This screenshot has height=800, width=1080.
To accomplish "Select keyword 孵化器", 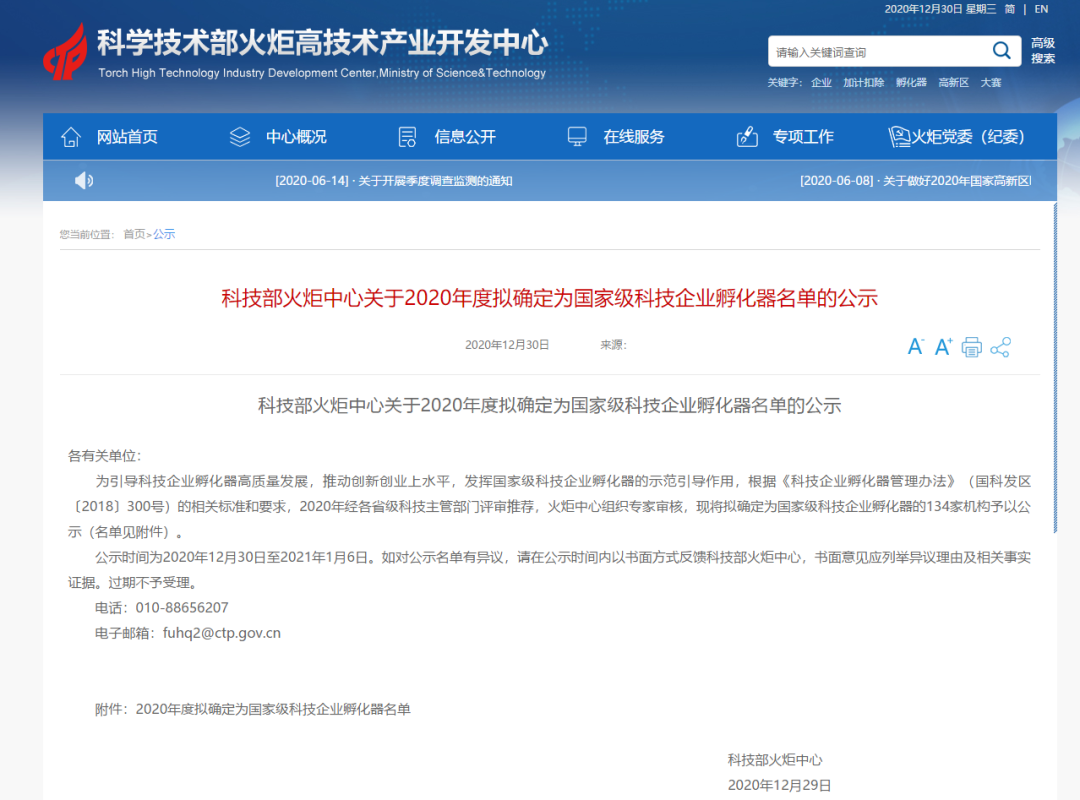I will pos(911,83).
